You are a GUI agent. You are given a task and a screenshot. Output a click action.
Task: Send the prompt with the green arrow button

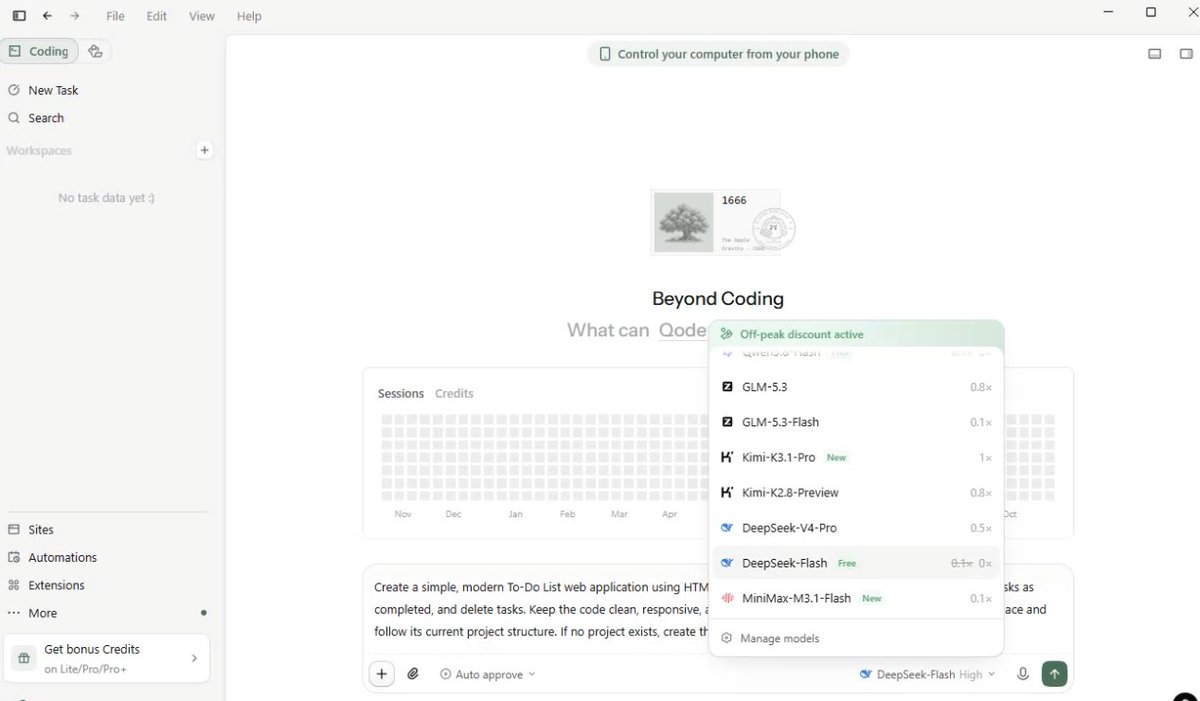[x=1054, y=674]
